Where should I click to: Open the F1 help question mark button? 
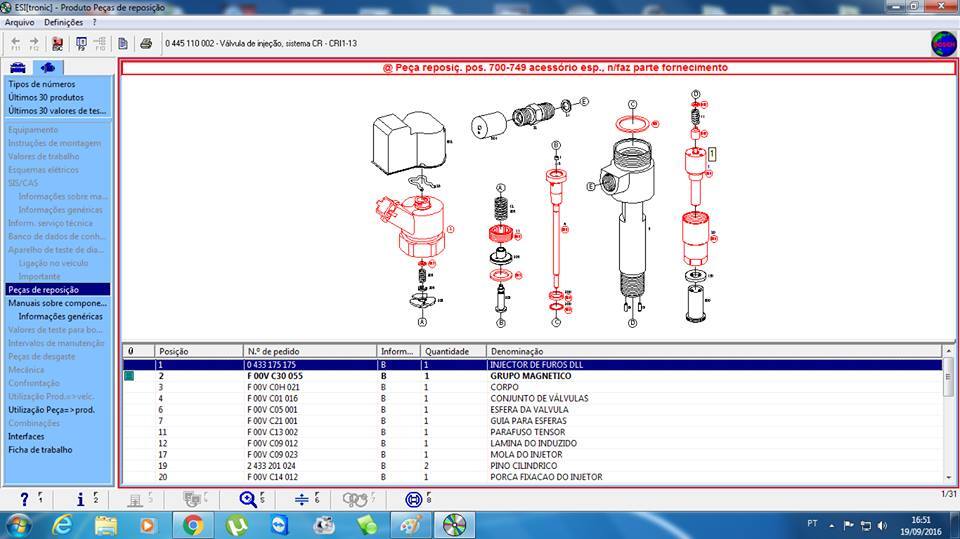(x=24, y=500)
